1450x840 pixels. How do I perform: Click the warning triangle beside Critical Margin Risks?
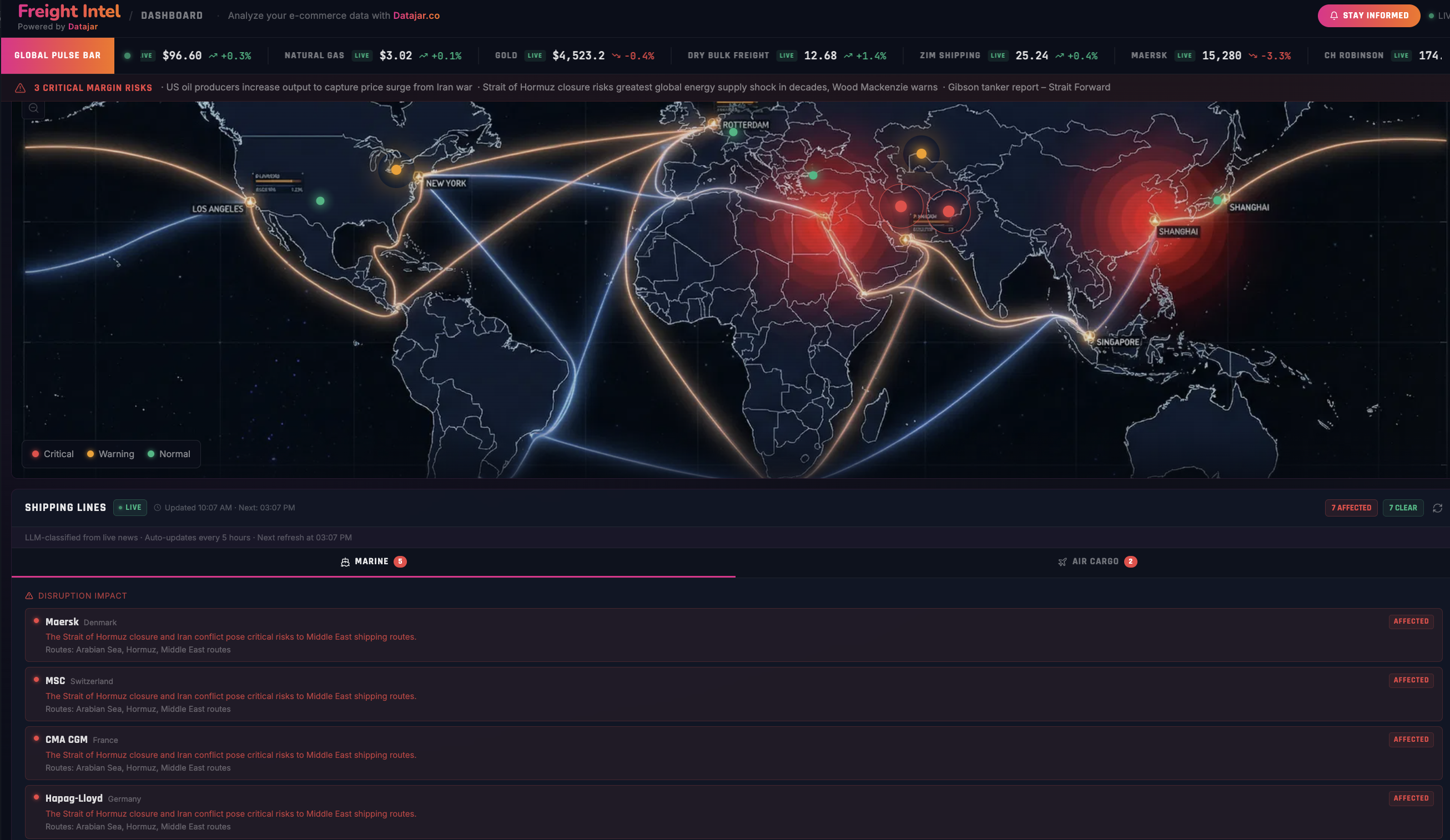coord(20,88)
